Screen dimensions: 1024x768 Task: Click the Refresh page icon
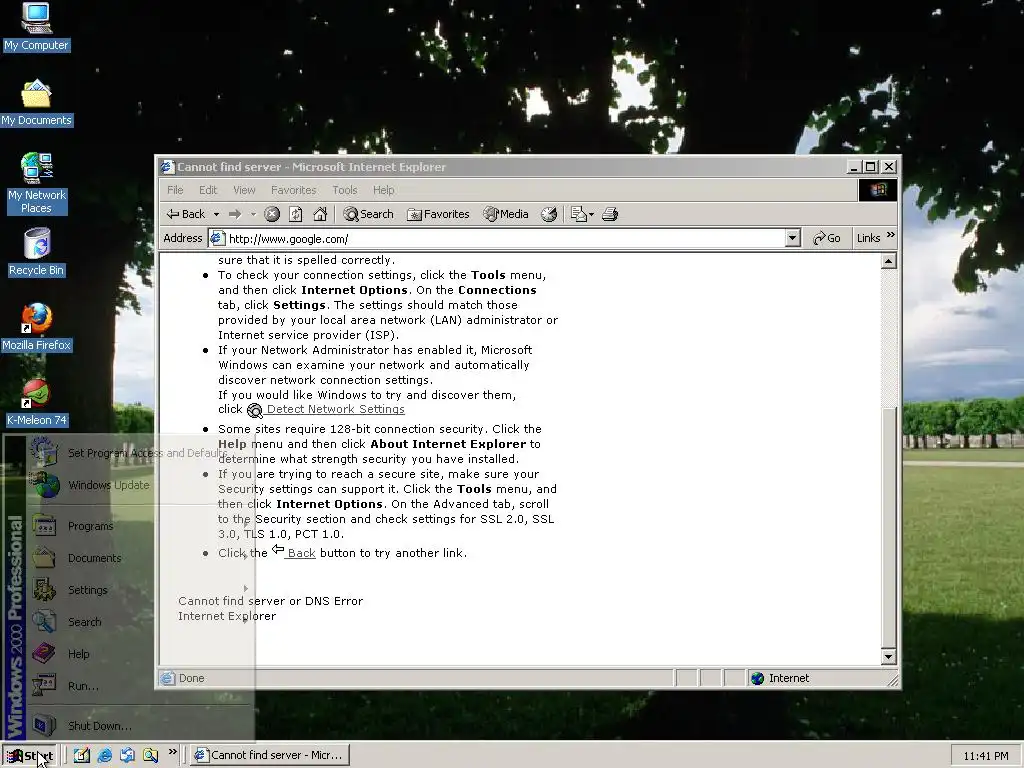coord(296,214)
